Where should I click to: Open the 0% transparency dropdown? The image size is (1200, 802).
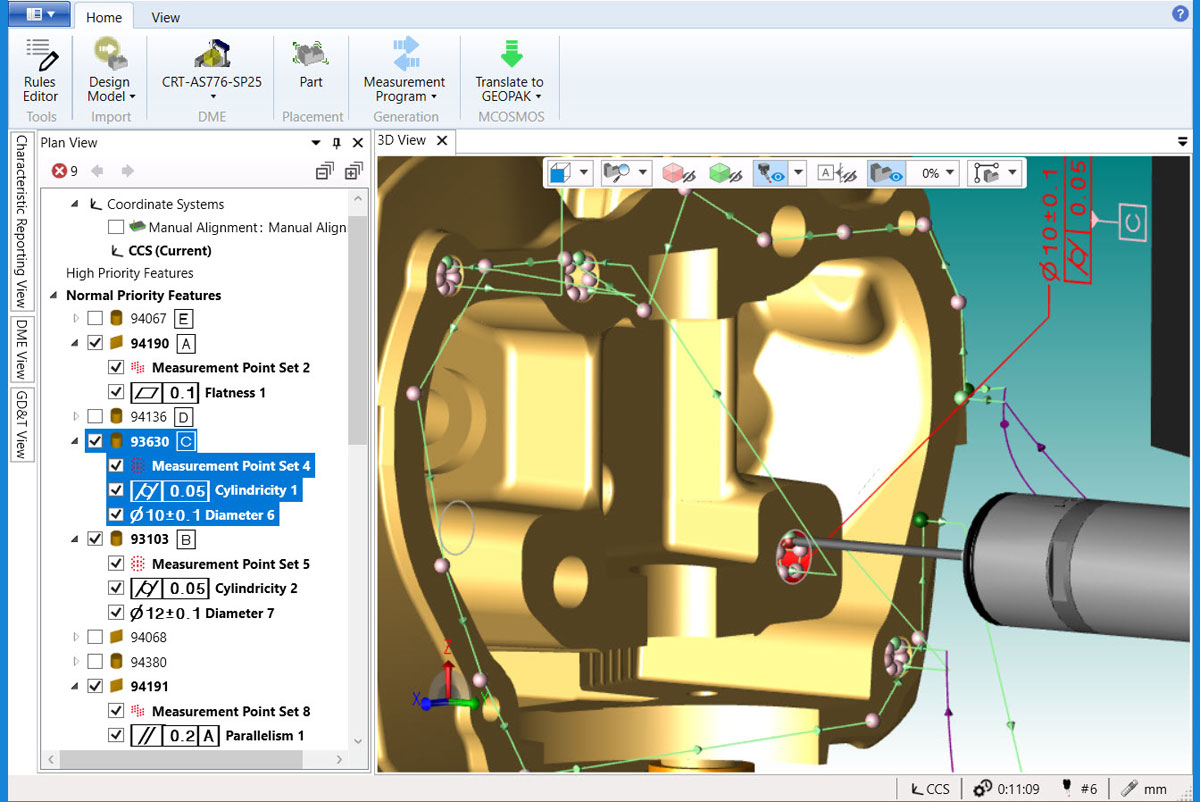[949, 173]
